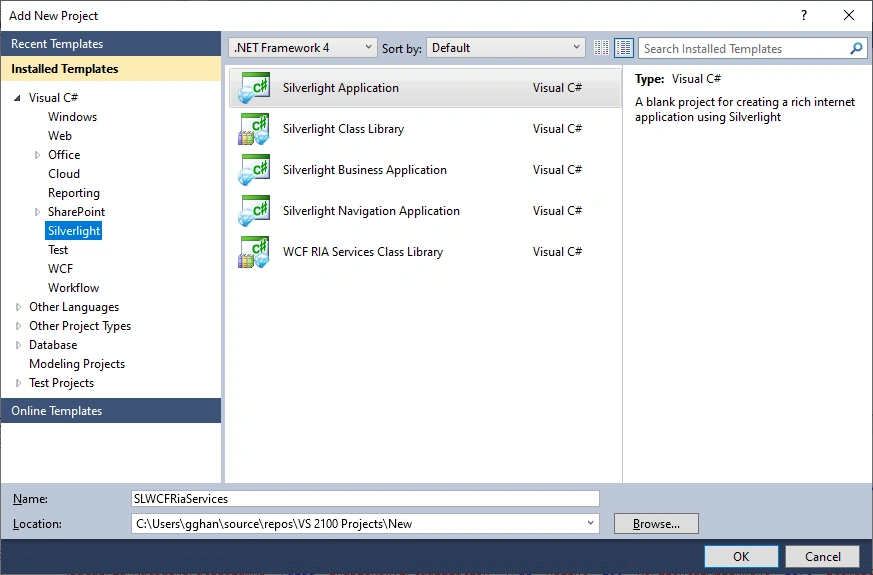Open the dialog help question mark
Screen dimensions: 873x575
pos(803,16)
